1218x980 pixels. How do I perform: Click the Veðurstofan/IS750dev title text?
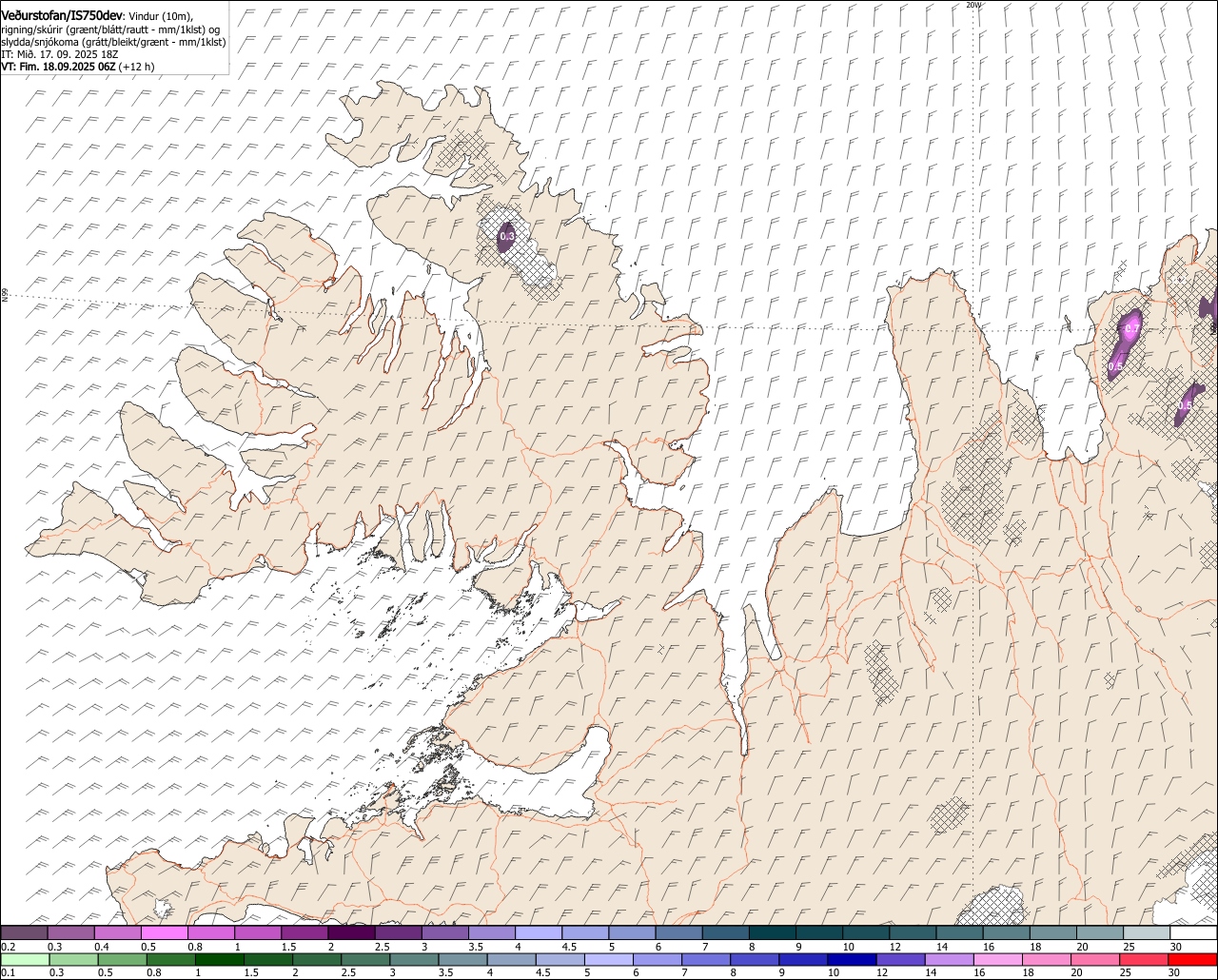(62, 15)
